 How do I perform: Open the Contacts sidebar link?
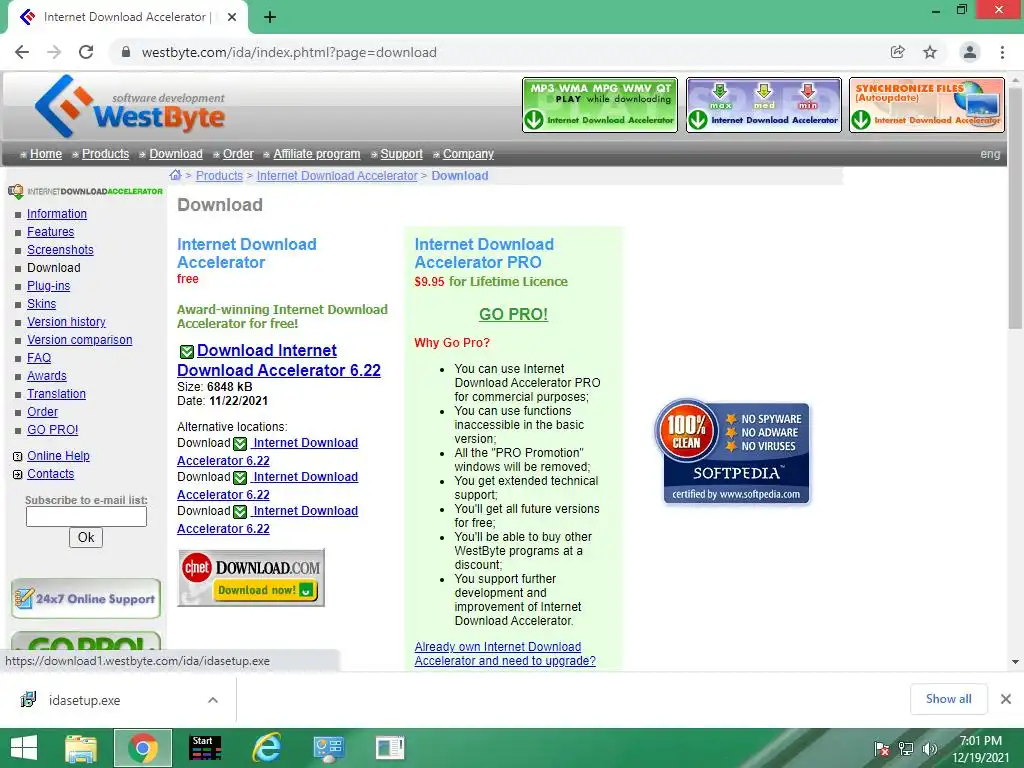tap(50, 474)
